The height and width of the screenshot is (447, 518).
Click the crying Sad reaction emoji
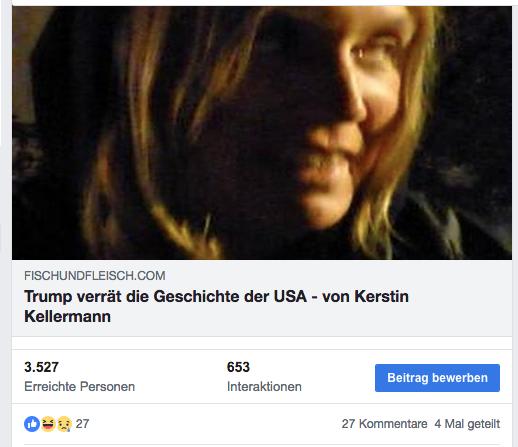64,424
